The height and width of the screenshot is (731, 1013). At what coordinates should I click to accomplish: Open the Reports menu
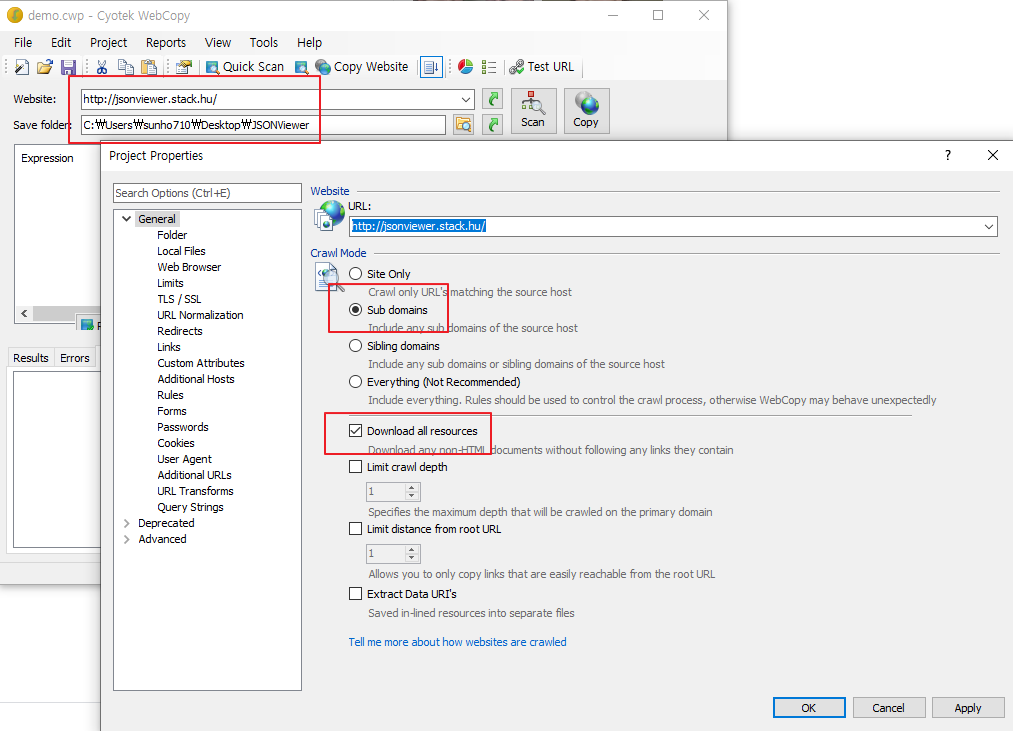click(166, 43)
